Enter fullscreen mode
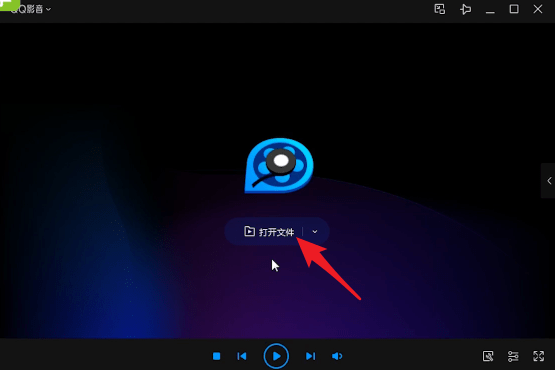The height and width of the screenshot is (370, 555). (538, 356)
